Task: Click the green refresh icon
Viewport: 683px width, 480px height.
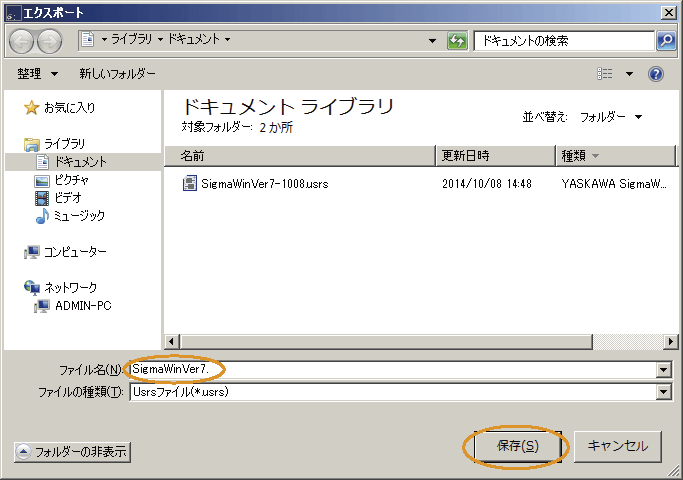Action: [x=457, y=41]
